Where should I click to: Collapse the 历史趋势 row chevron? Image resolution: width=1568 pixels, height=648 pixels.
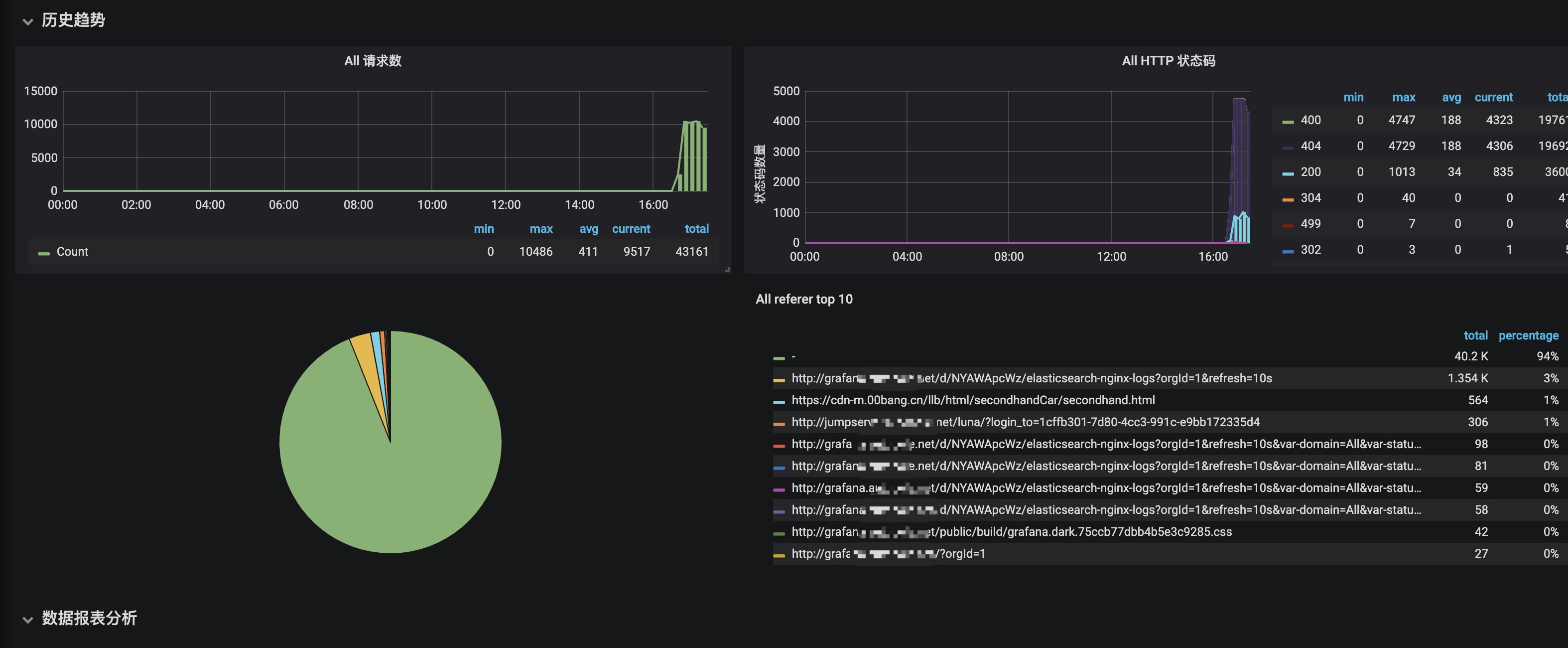27,21
